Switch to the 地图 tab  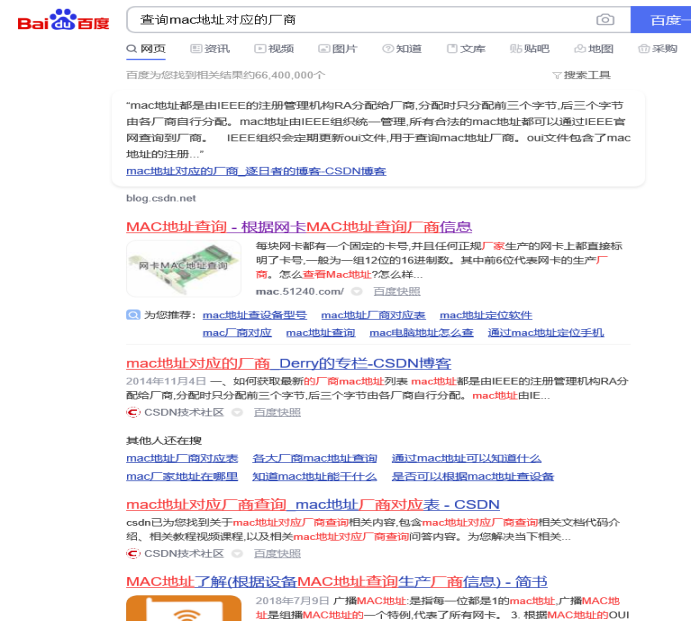tap(594, 49)
